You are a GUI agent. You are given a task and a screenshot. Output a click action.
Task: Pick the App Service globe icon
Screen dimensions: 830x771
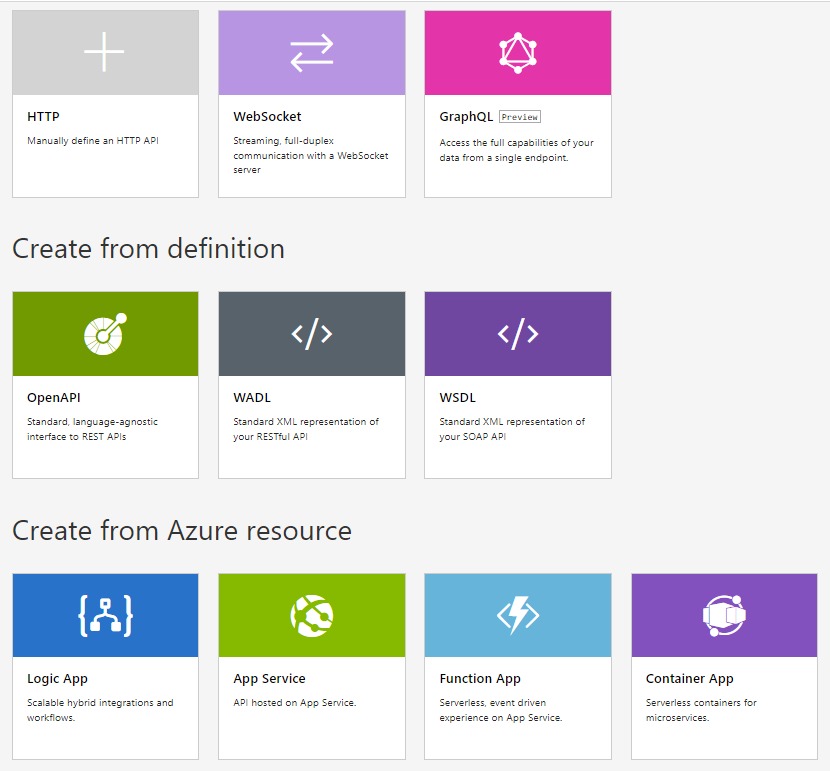point(311,615)
